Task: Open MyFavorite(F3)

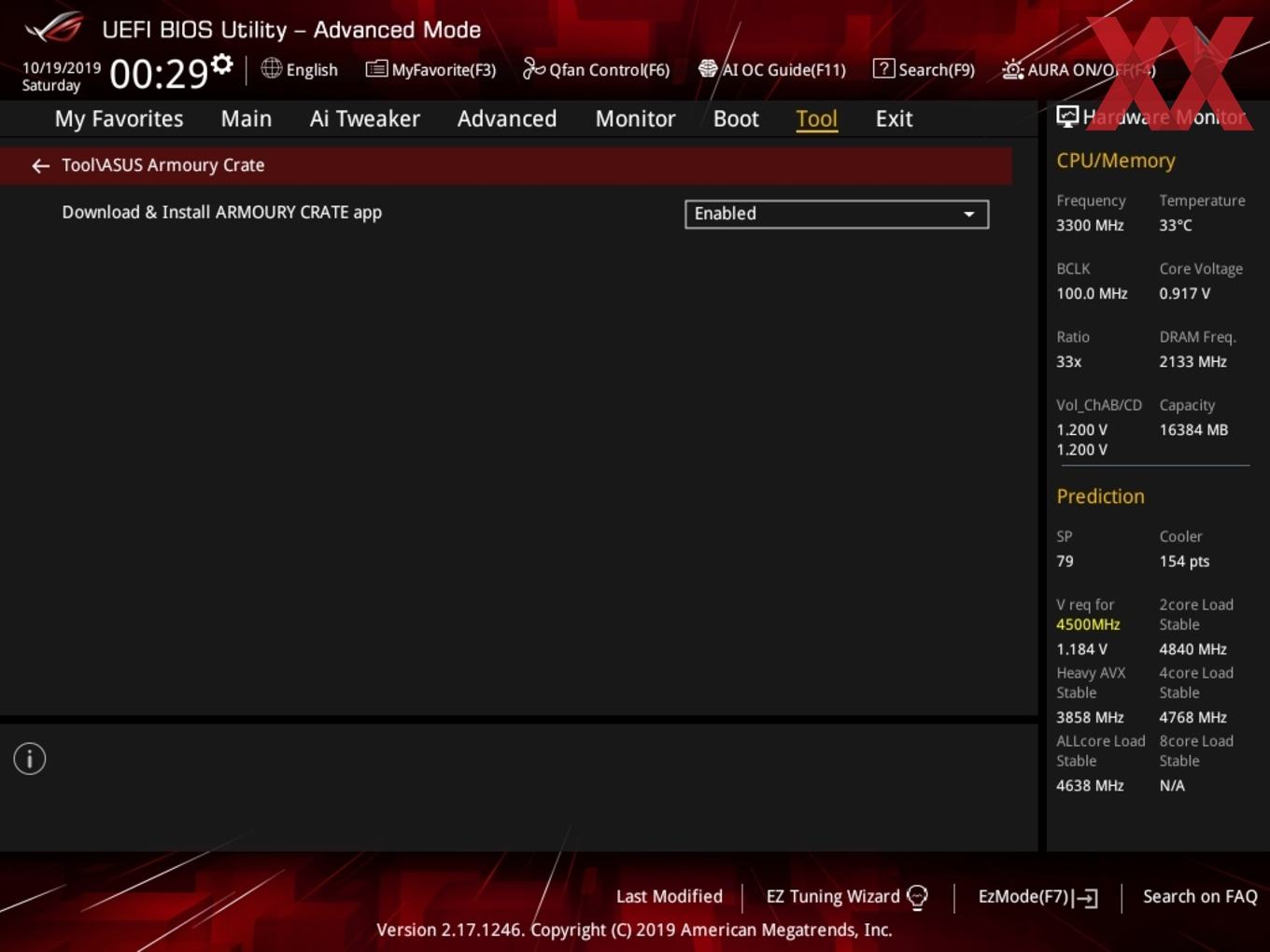Action: click(431, 69)
